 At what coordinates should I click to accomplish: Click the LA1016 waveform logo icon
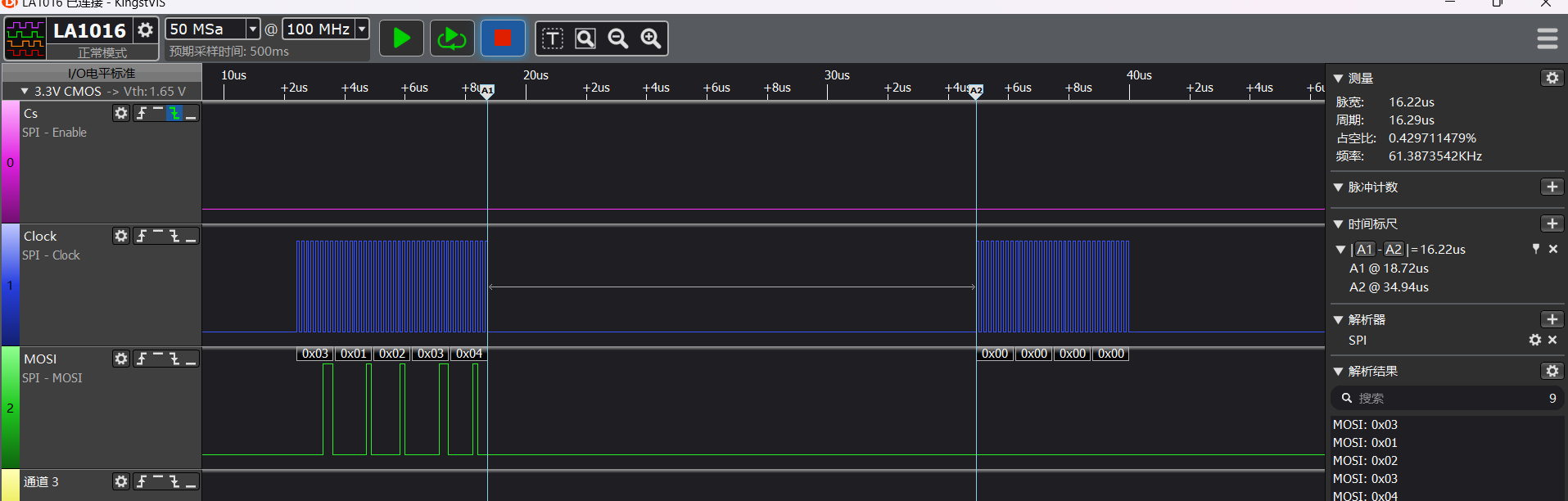(x=25, y=38)
